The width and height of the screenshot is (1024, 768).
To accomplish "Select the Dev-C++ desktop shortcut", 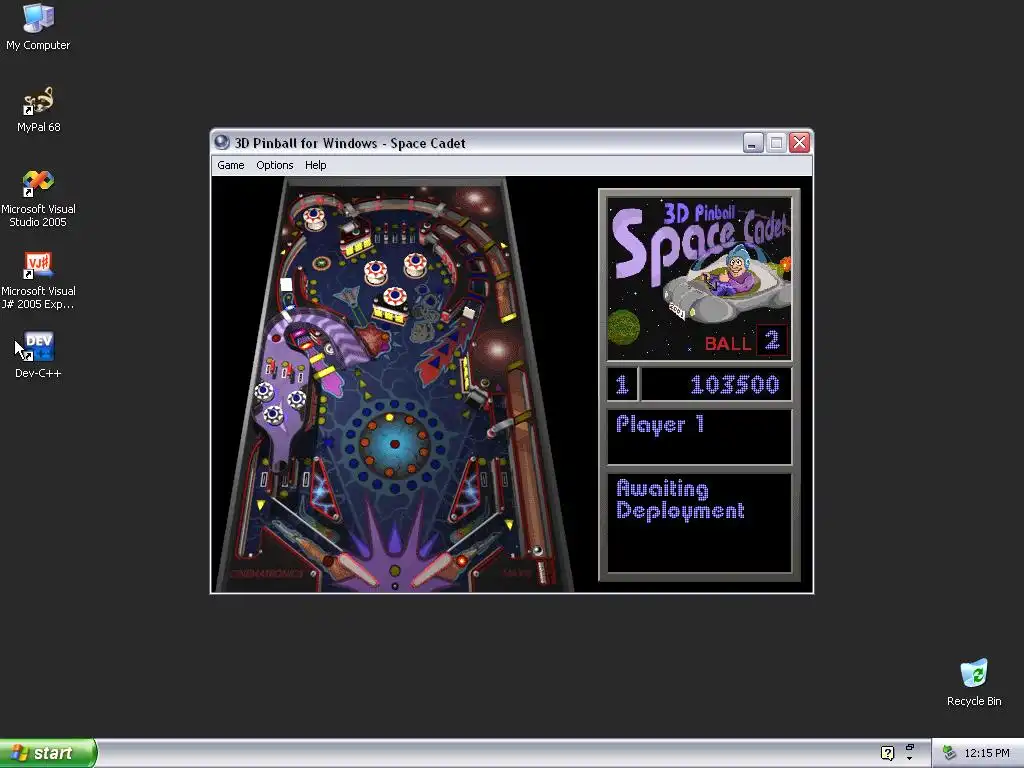I will click(x=38, y=355).
